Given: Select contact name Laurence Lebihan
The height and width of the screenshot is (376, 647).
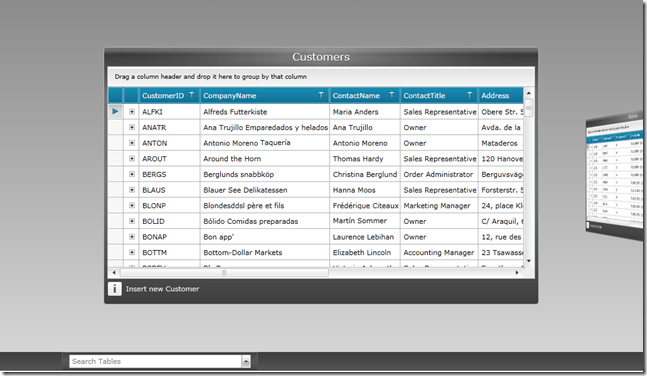Looking at the screenshot, I should [x=365, y=237].
